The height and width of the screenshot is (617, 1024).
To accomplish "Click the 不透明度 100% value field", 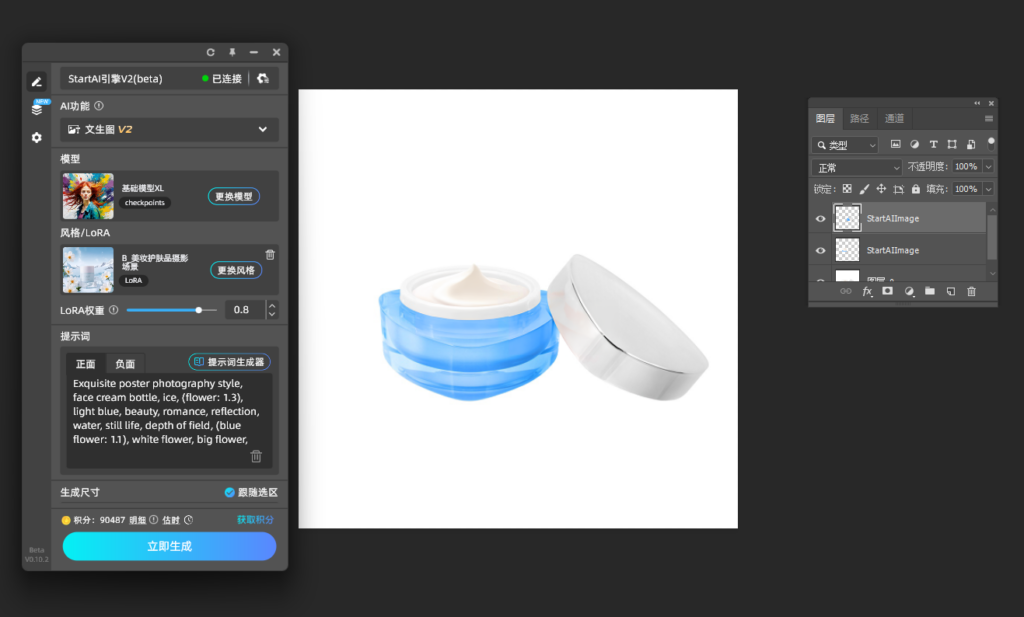I will pyautogui.click(x=967, y=167).
